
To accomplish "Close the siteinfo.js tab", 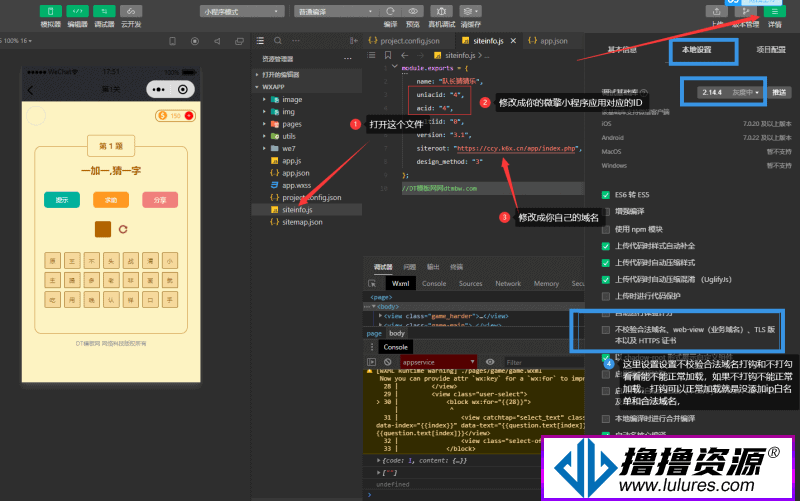I will coord(513,41).
